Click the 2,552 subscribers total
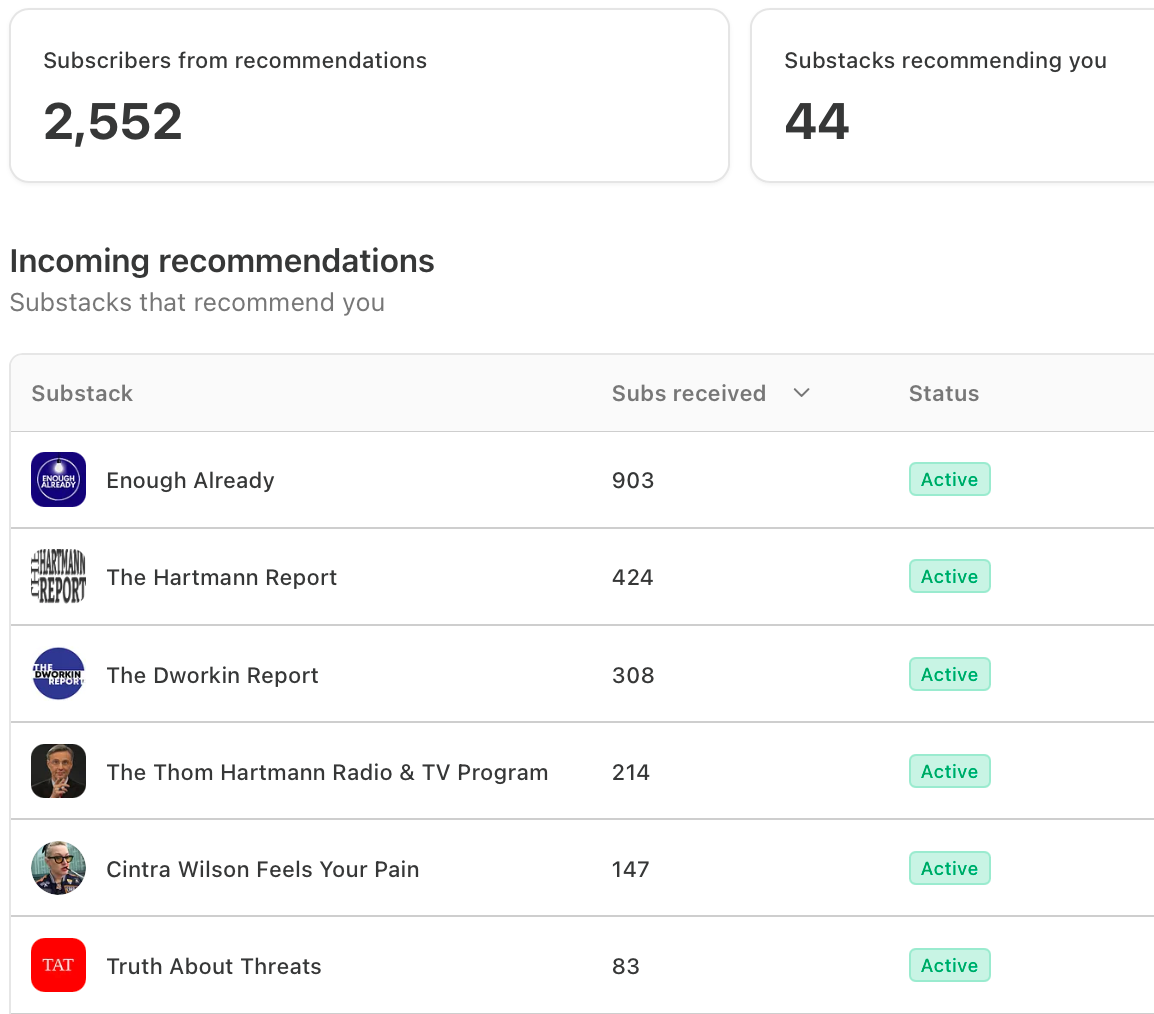The image size is (1154, 1014). tap(113, 121)
